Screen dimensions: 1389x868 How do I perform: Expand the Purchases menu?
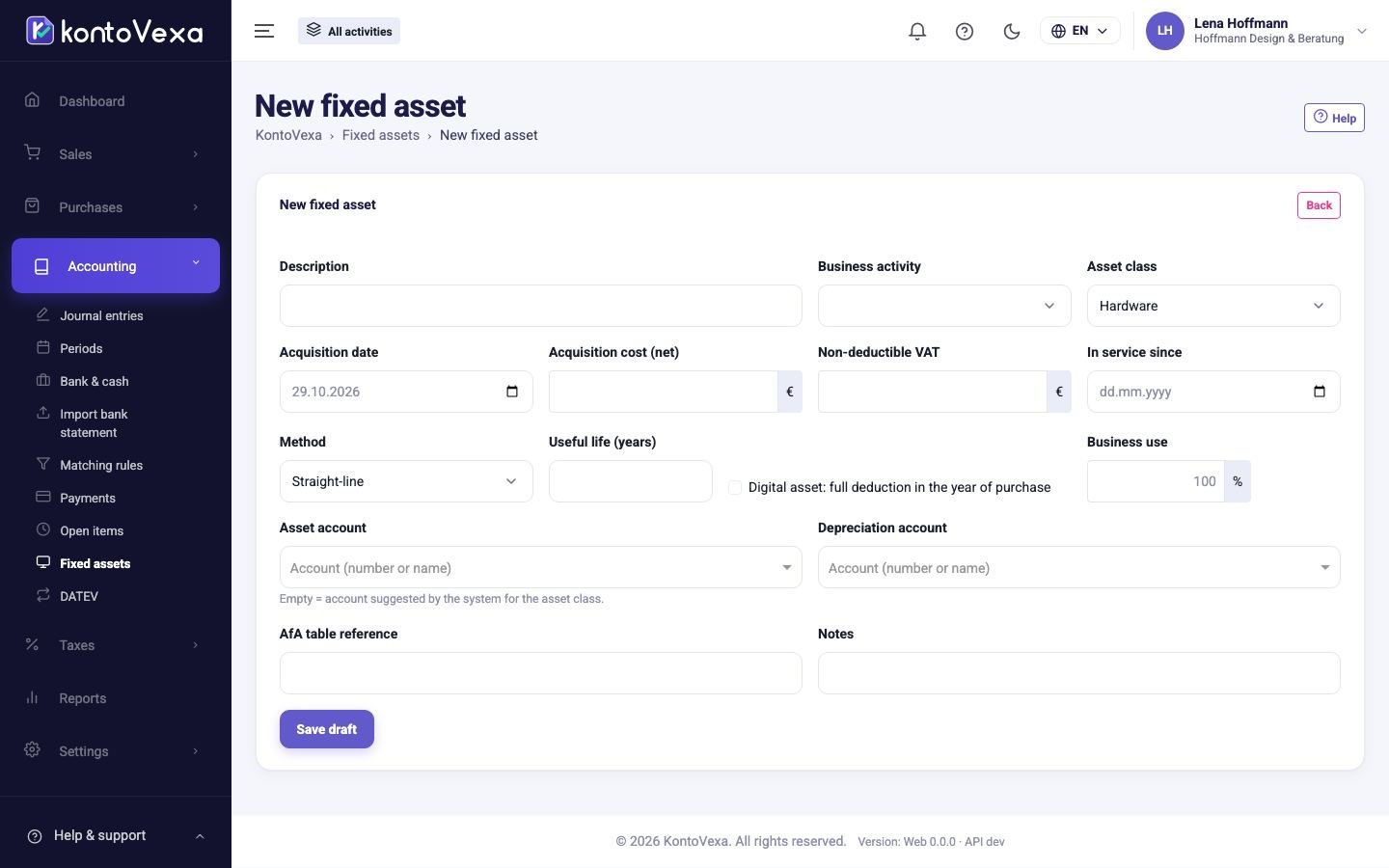pyautogui.click(x=116, y=207)
